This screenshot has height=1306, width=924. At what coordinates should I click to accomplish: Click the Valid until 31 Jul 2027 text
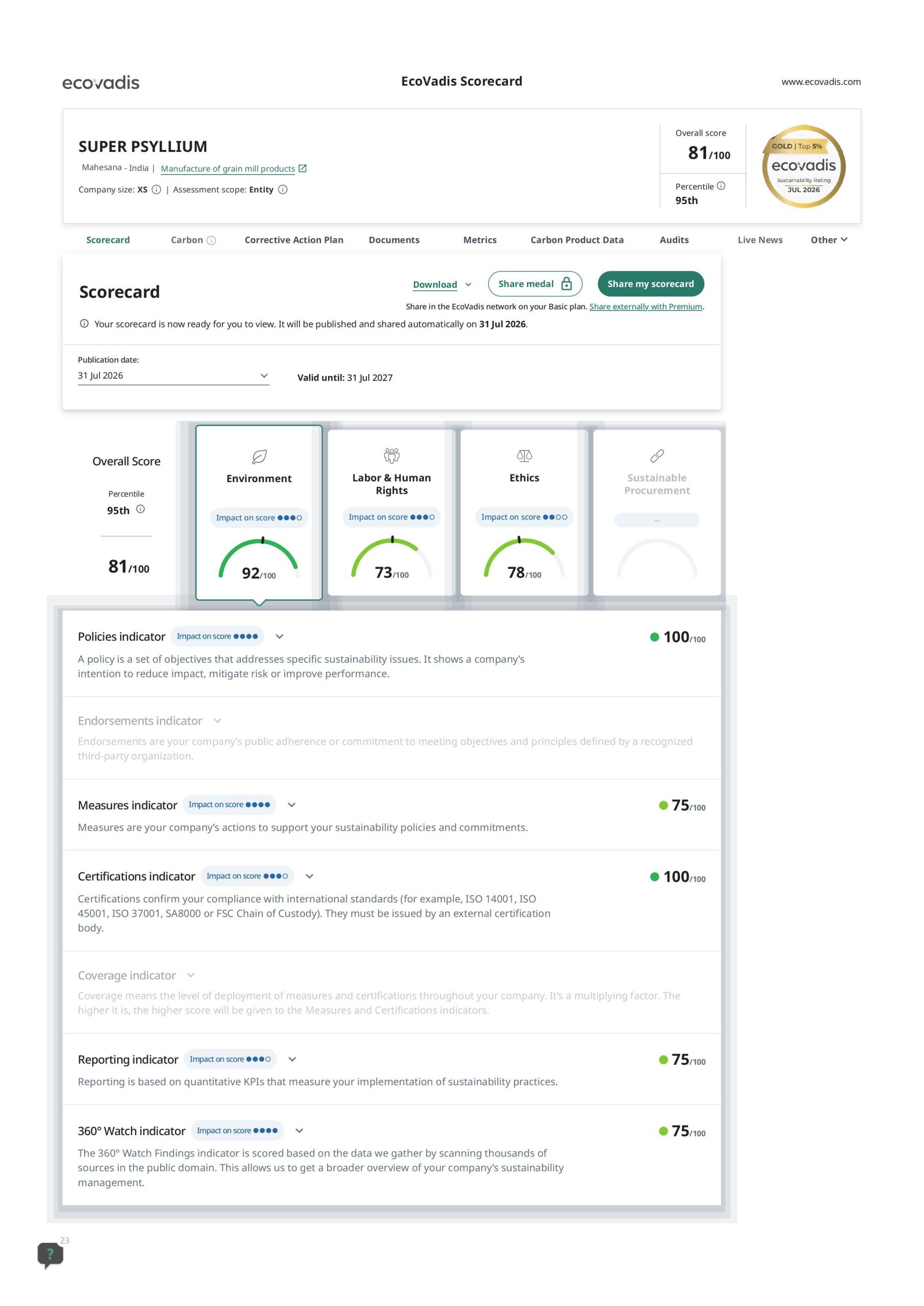(x=345, y=378)
